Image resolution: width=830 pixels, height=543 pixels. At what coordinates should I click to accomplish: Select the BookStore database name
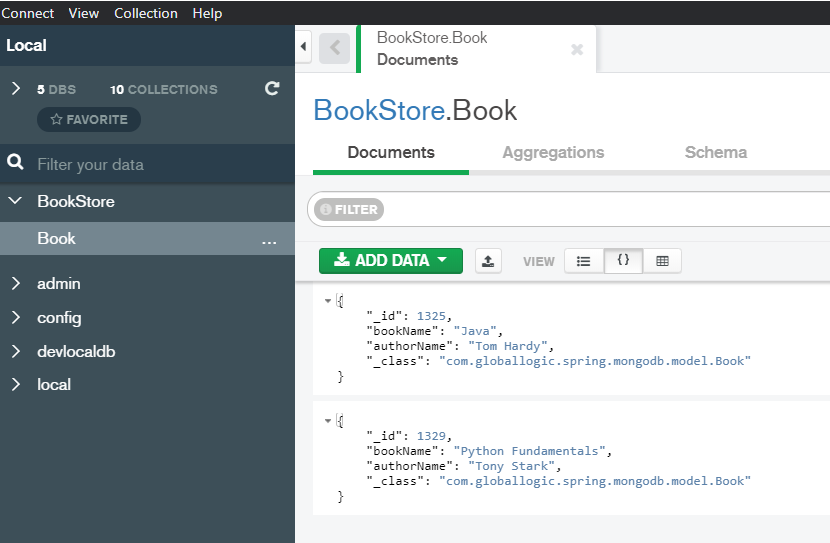point(76,202)
